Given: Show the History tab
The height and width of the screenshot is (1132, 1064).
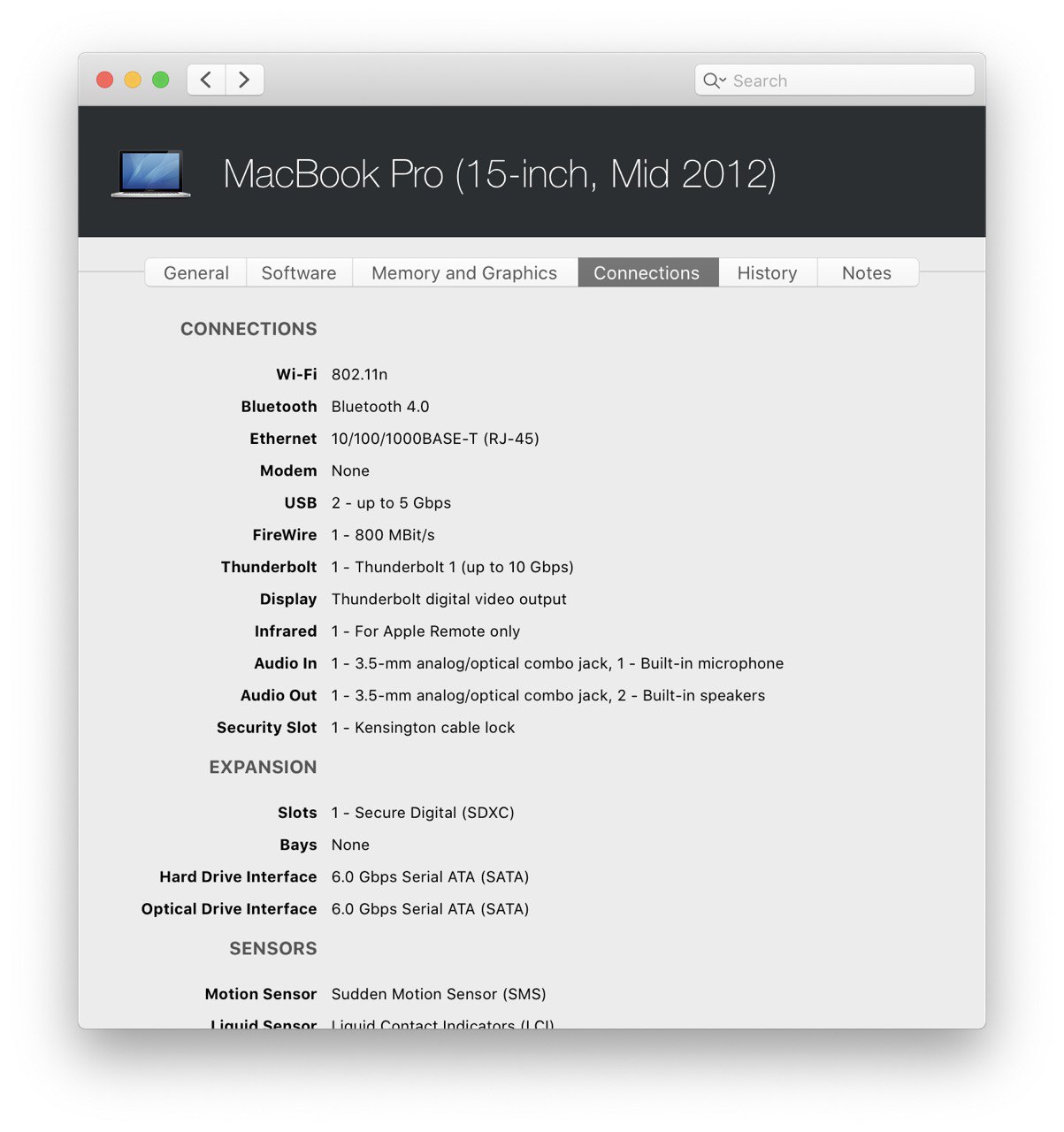Looking at the screenshot, I should click(x=767, y=273).
